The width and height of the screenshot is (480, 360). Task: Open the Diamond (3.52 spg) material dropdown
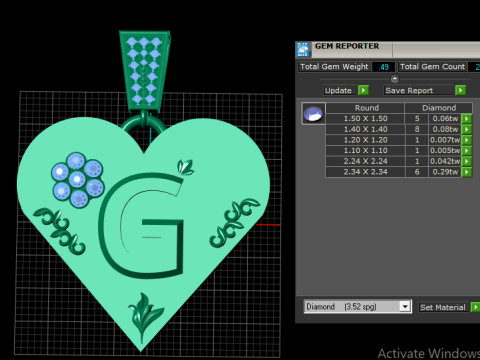tap(405, 306)
